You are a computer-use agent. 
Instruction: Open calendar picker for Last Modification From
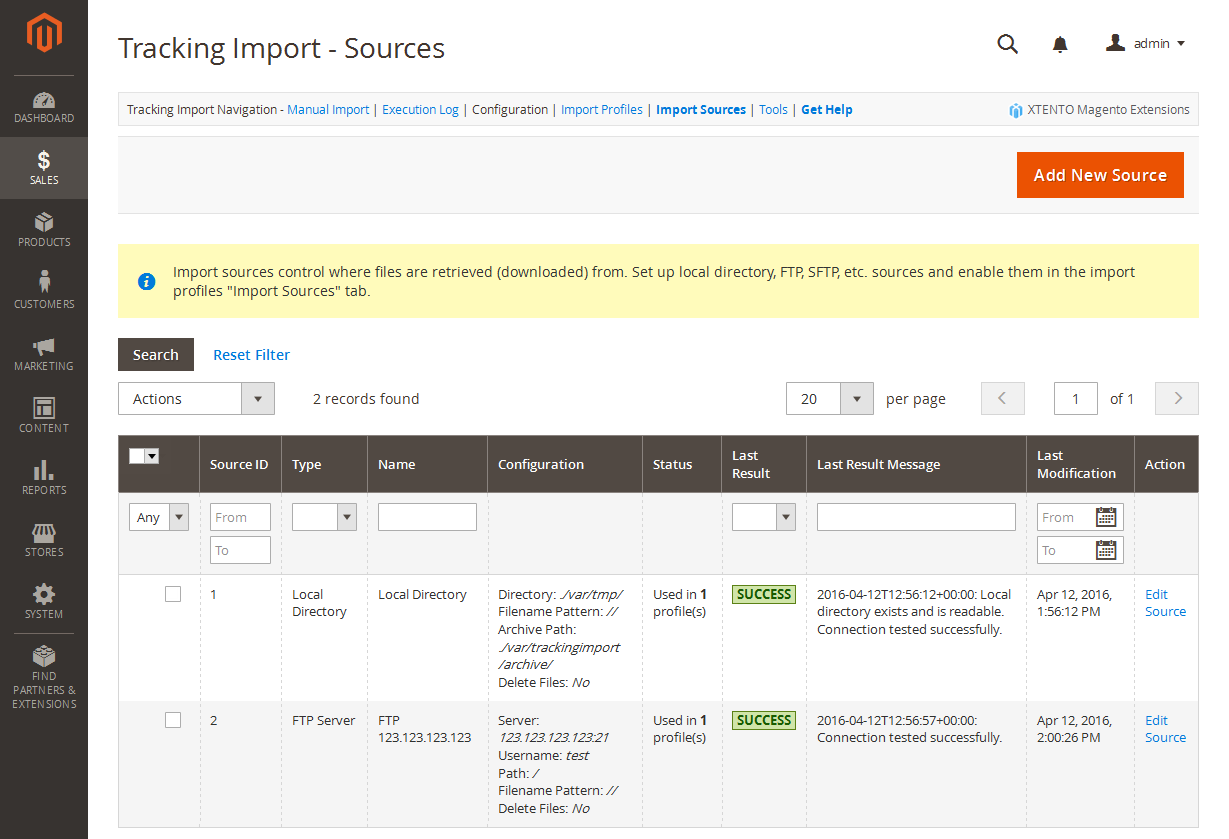click(1106, 517)
